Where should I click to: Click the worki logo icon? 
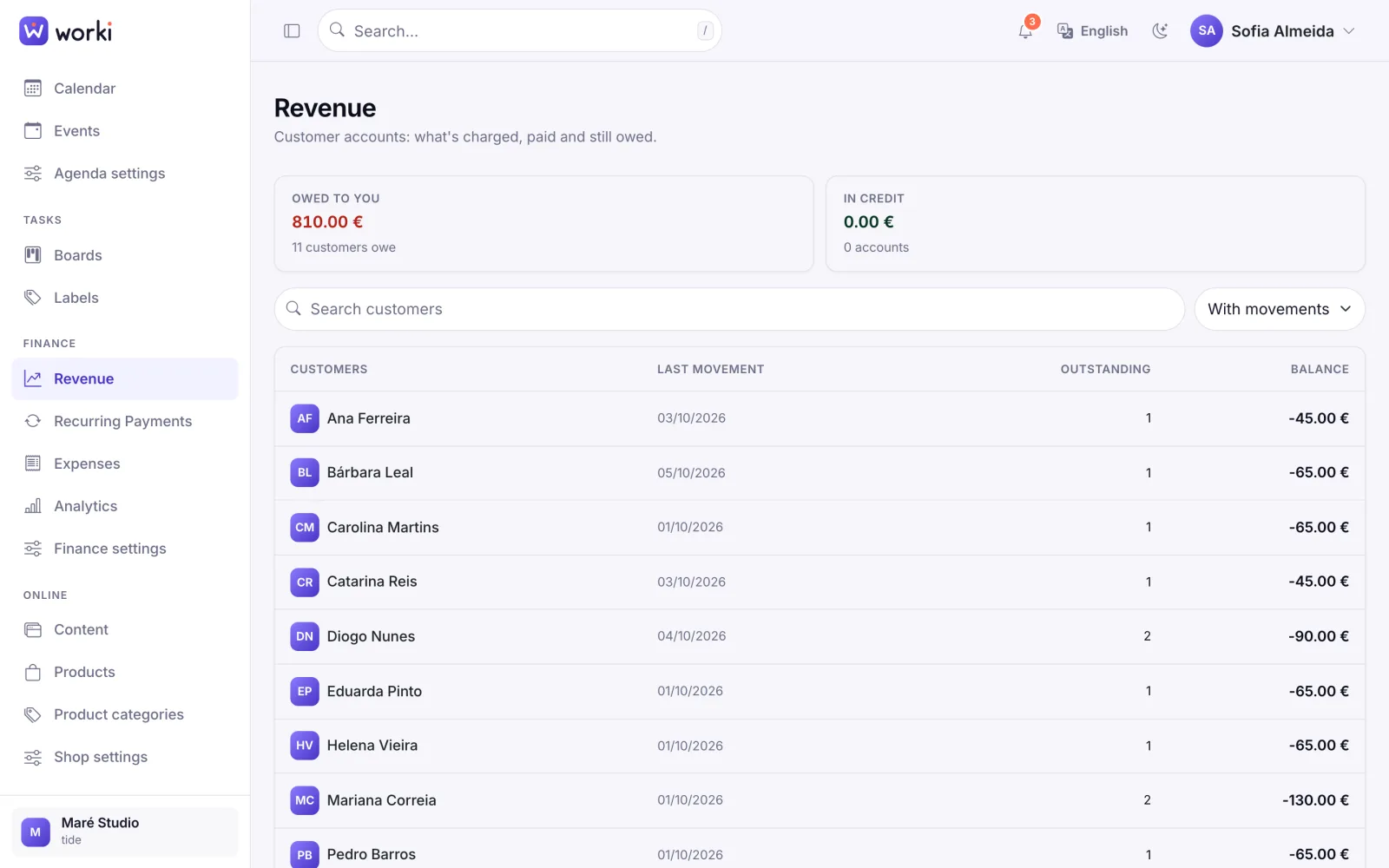(x=34, y=31)
